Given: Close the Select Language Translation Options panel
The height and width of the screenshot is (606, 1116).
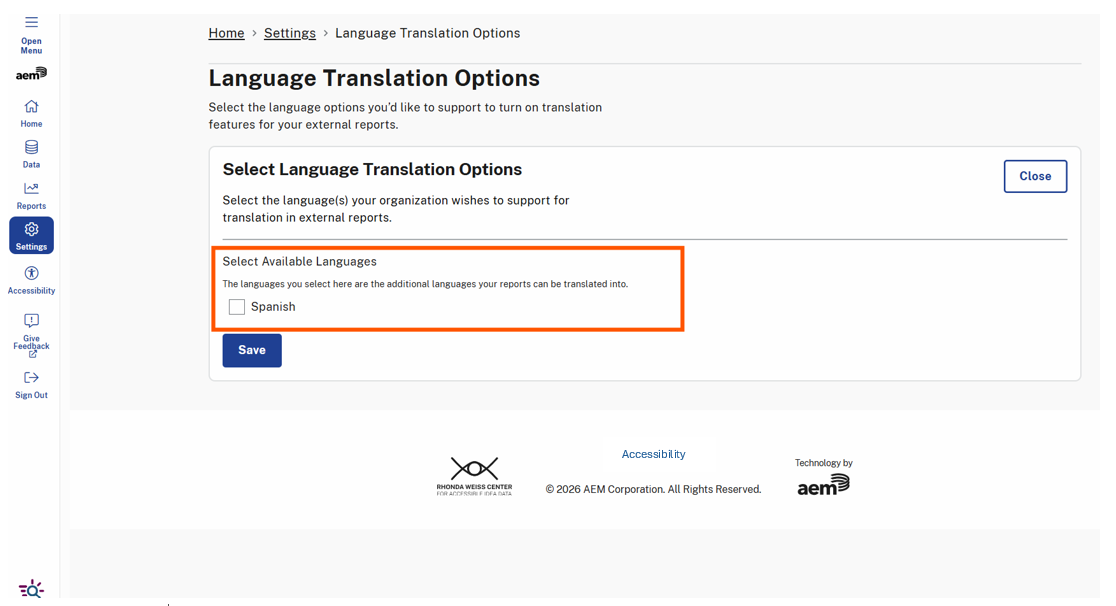Looking at the screenshot, I should (x=1035, y=176).
